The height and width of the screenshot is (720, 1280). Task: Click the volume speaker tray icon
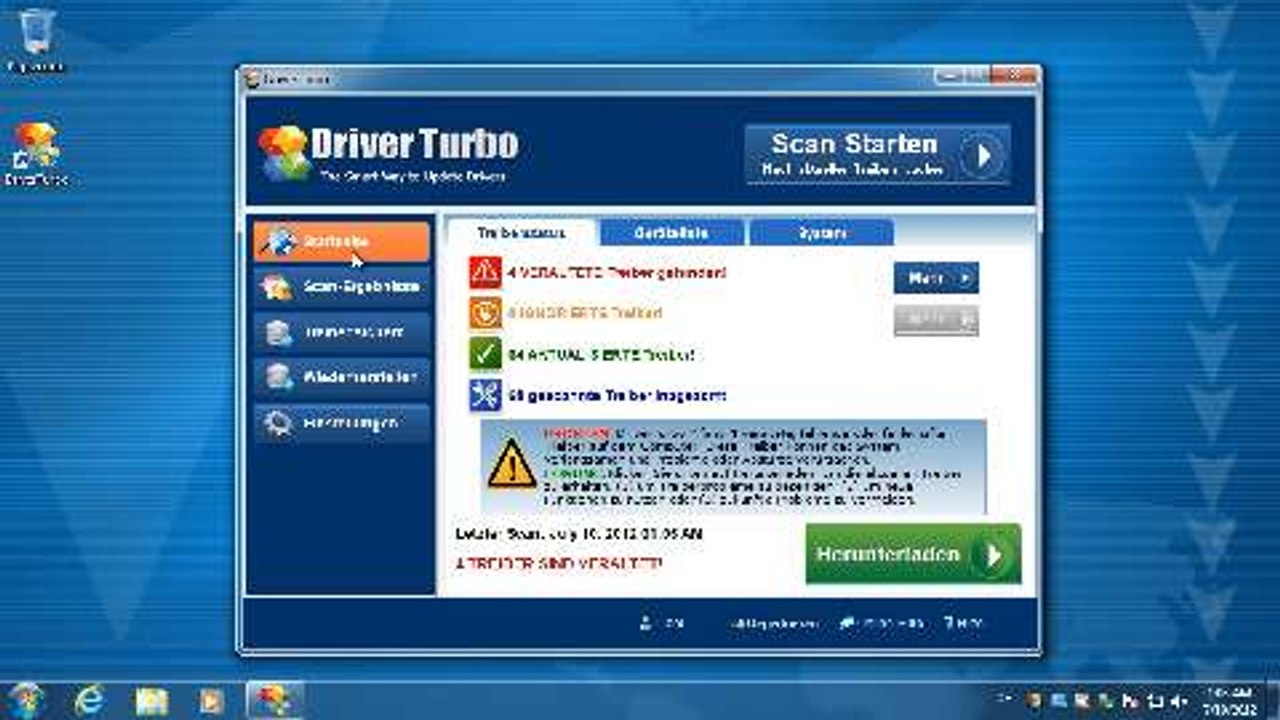click(x=1179, y=701)
